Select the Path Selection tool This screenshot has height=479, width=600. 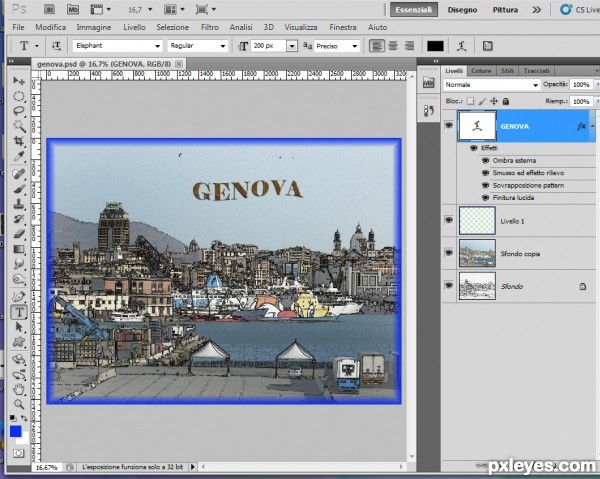pyautogui.click(x=19, y=327)
